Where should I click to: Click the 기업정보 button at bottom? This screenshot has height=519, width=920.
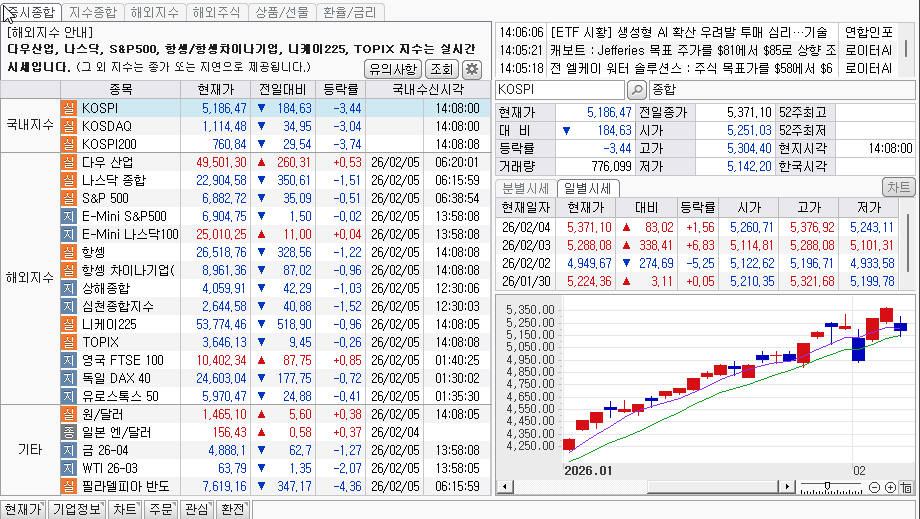tap(77, 509)
